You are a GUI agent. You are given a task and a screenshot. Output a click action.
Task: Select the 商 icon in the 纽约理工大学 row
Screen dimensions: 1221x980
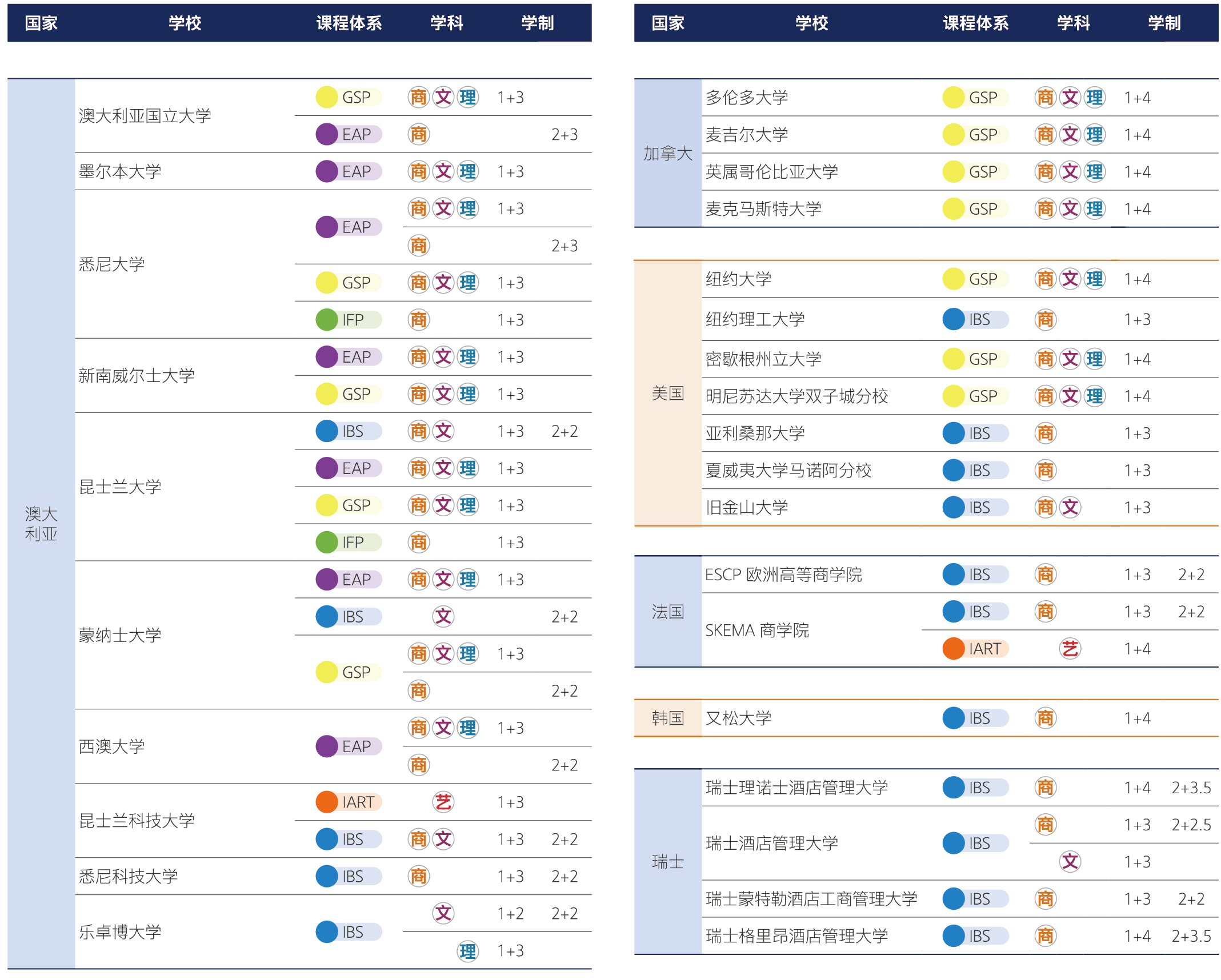click(x=1046, y=319)
